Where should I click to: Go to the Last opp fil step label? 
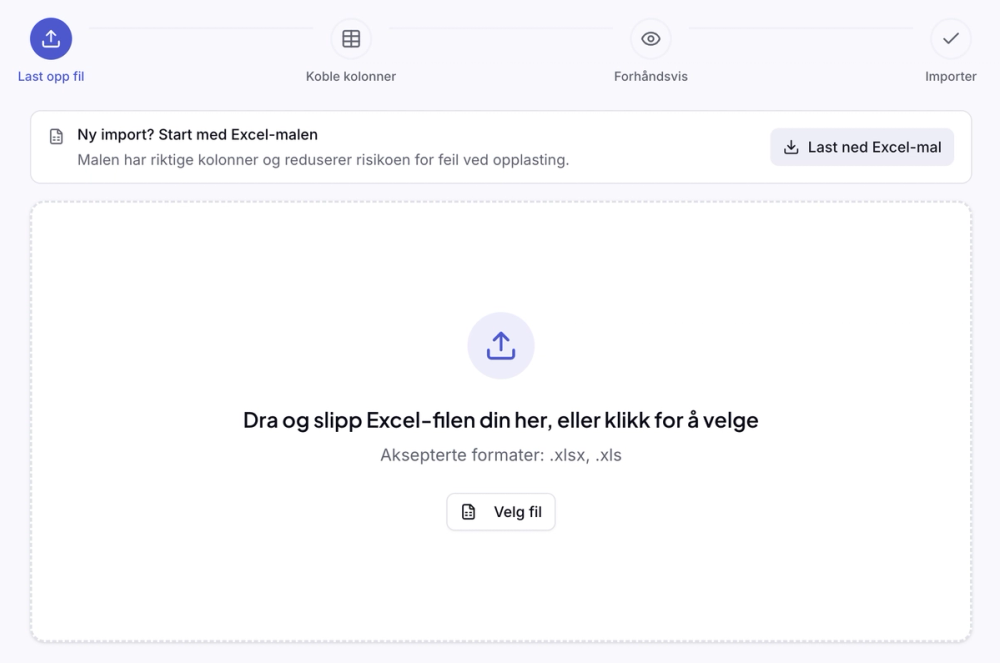coord(51,76)
